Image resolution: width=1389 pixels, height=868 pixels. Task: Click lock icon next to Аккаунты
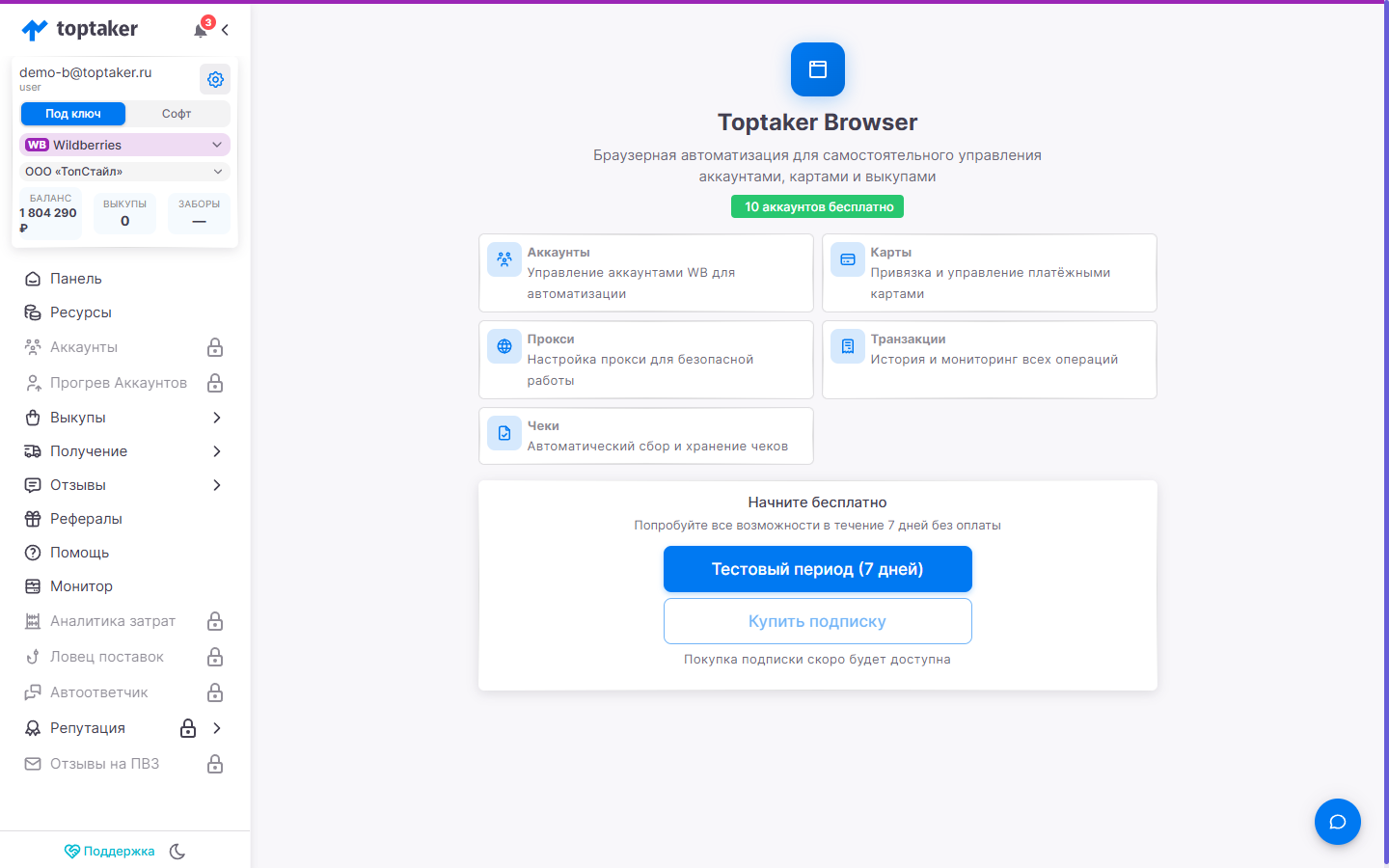point(215,347)
